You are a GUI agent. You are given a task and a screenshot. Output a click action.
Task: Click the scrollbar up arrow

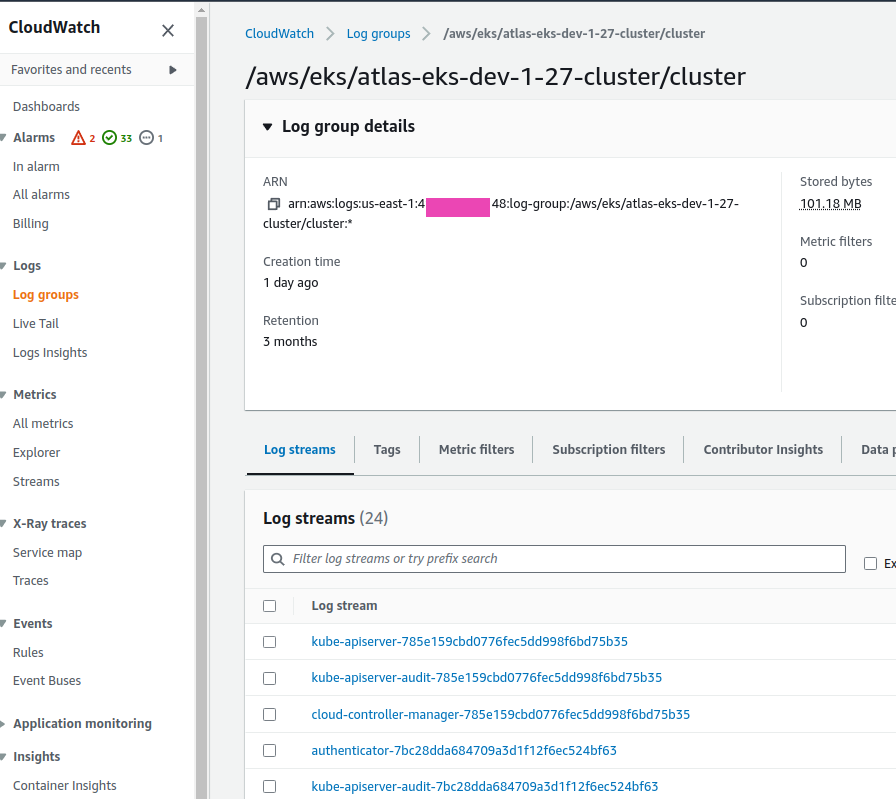[x=201, y=10]
